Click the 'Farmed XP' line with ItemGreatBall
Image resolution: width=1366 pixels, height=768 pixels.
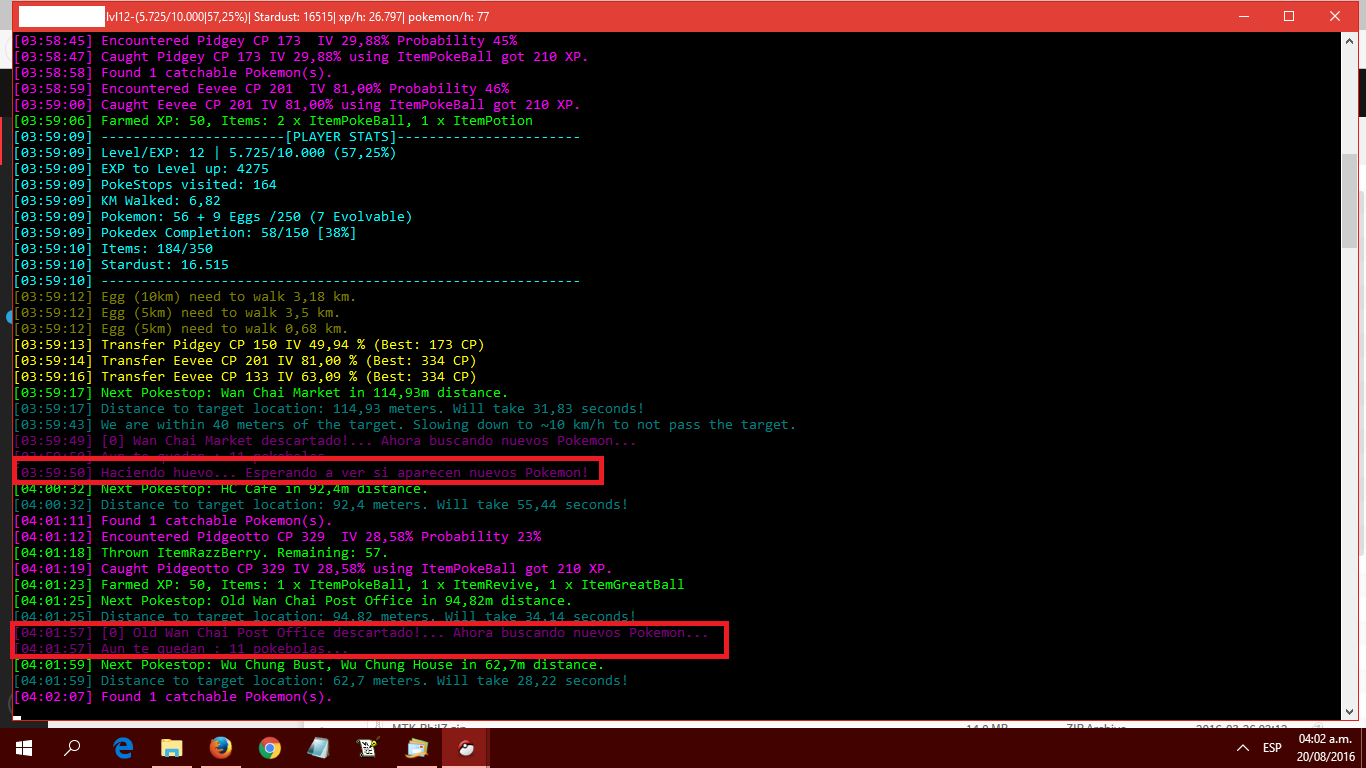(x=349, y=585)
